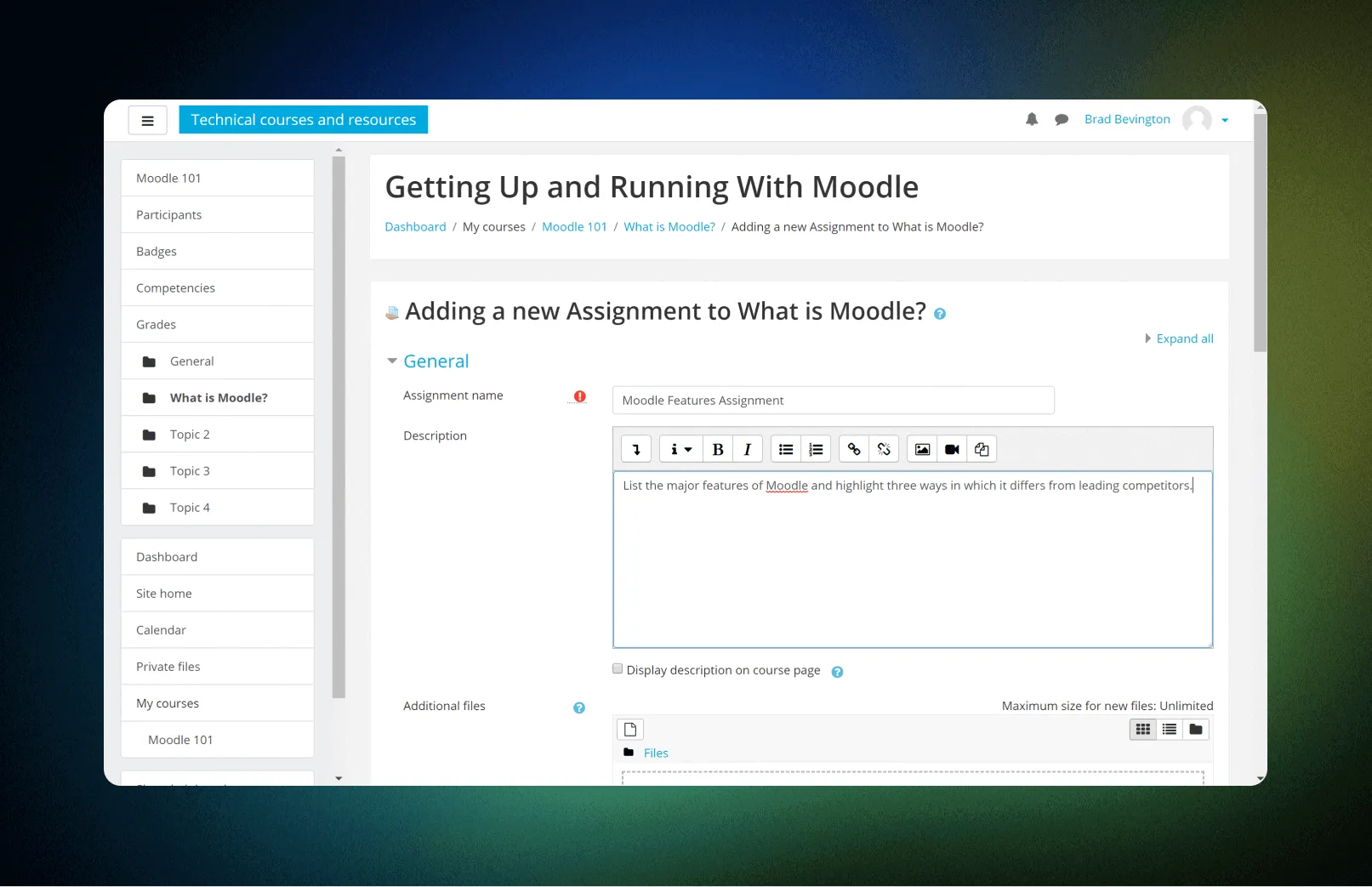Viewport: 1372px width, 887px height.
Task: Open the manage files editor icon
Action: pos(982,449)
